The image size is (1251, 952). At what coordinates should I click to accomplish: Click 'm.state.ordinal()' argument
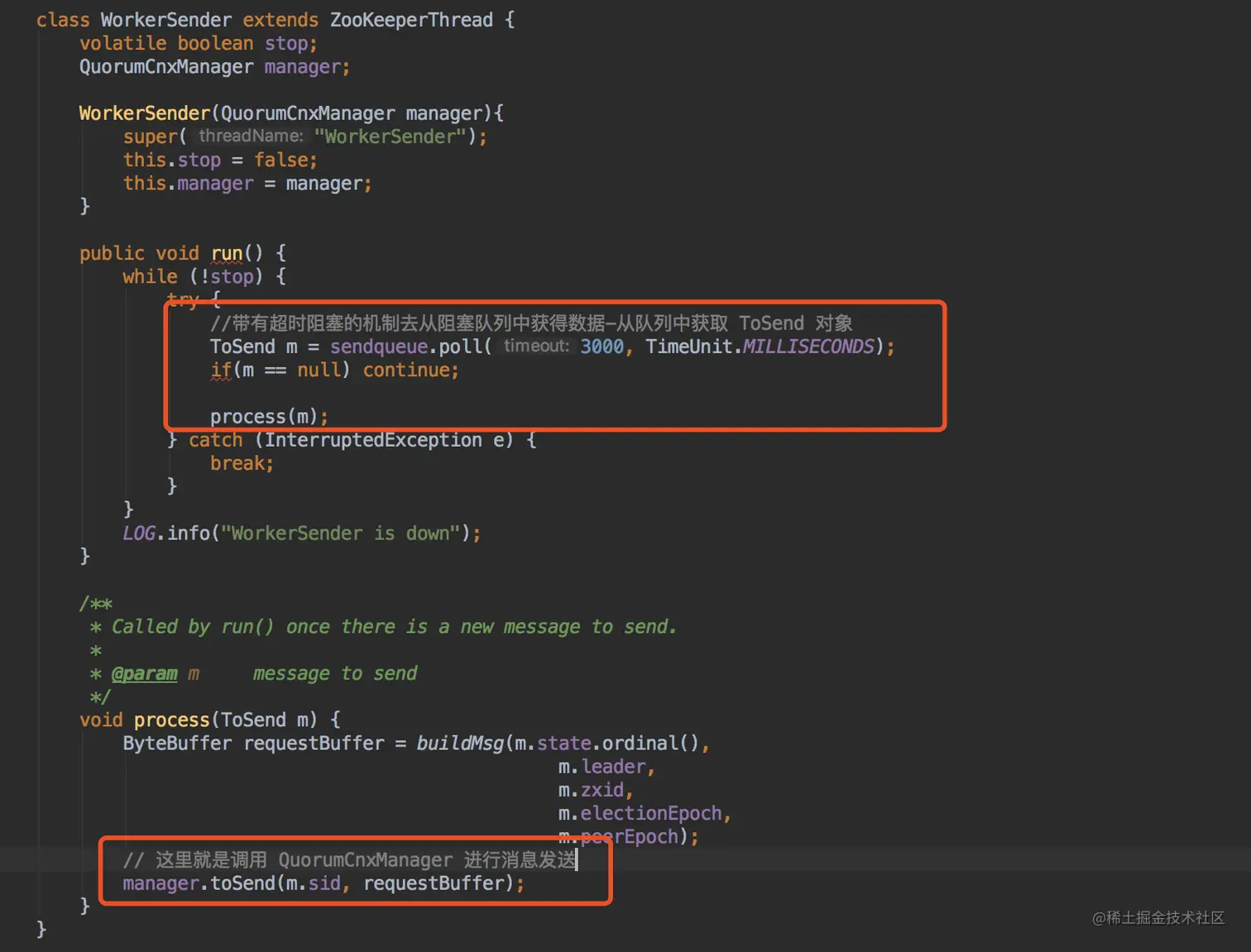click(607, 744)
